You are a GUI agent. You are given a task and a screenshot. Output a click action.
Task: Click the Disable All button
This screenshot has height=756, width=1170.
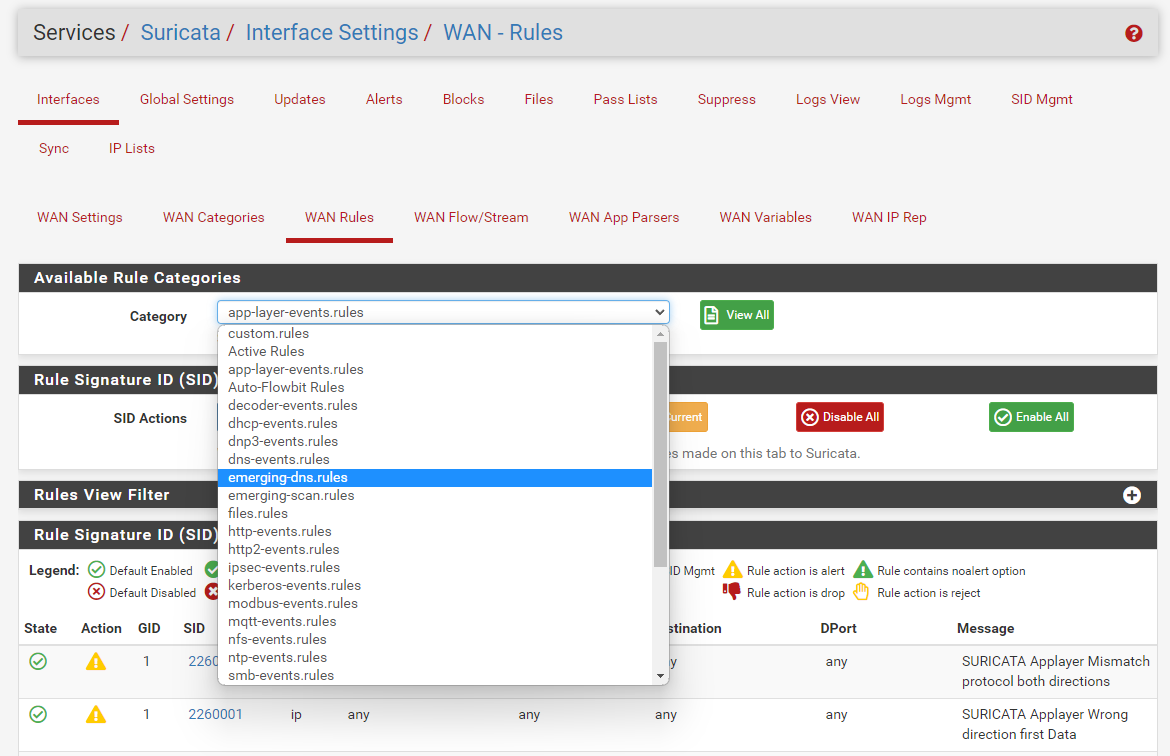tap(840, 417)
